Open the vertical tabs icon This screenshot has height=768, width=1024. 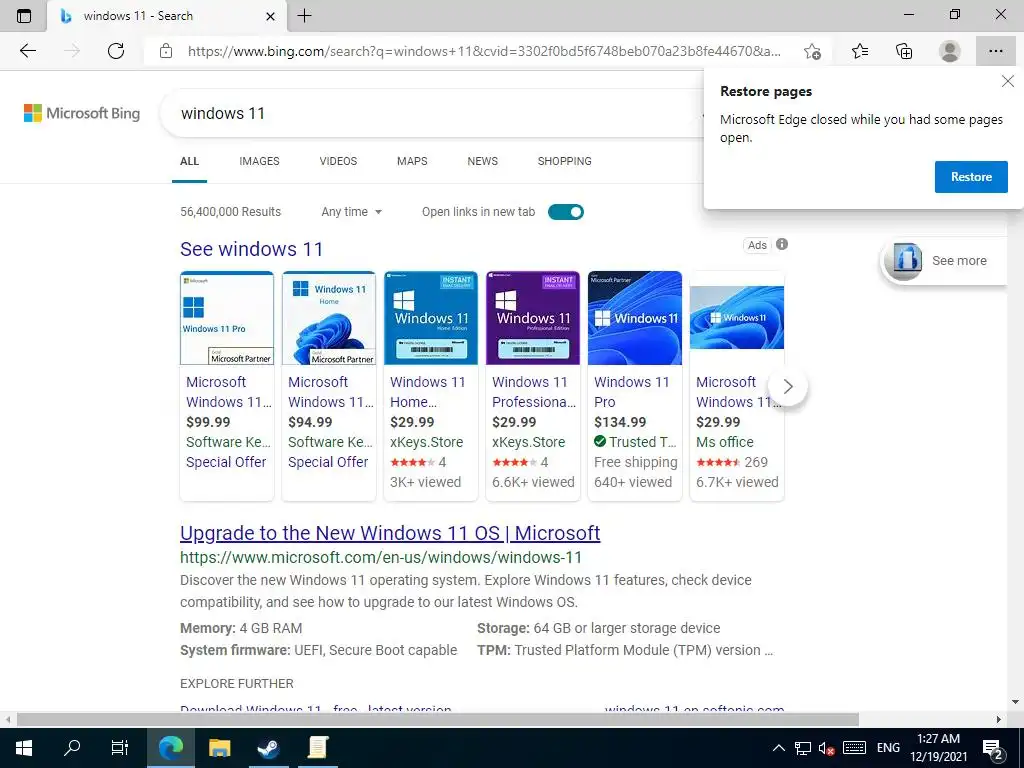point(24,16)
